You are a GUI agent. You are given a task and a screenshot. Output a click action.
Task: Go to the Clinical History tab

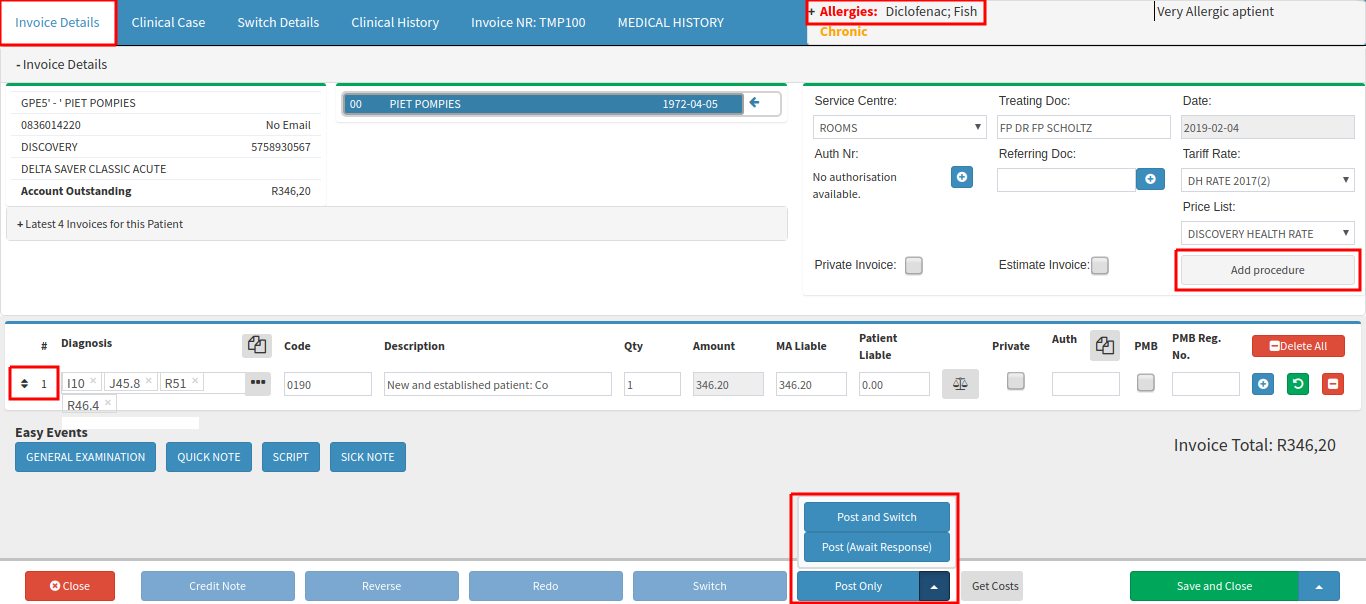pos(395,22)
